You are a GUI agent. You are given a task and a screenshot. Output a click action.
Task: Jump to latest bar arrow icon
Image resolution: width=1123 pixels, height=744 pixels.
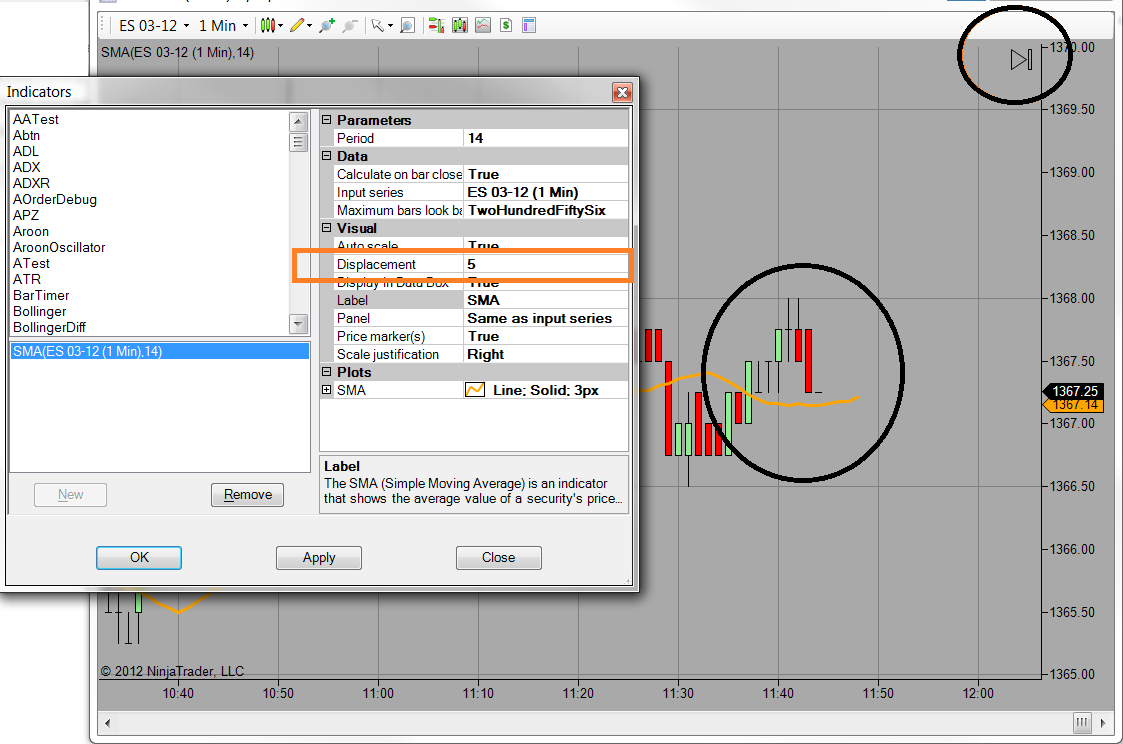tap(1021, 59)
